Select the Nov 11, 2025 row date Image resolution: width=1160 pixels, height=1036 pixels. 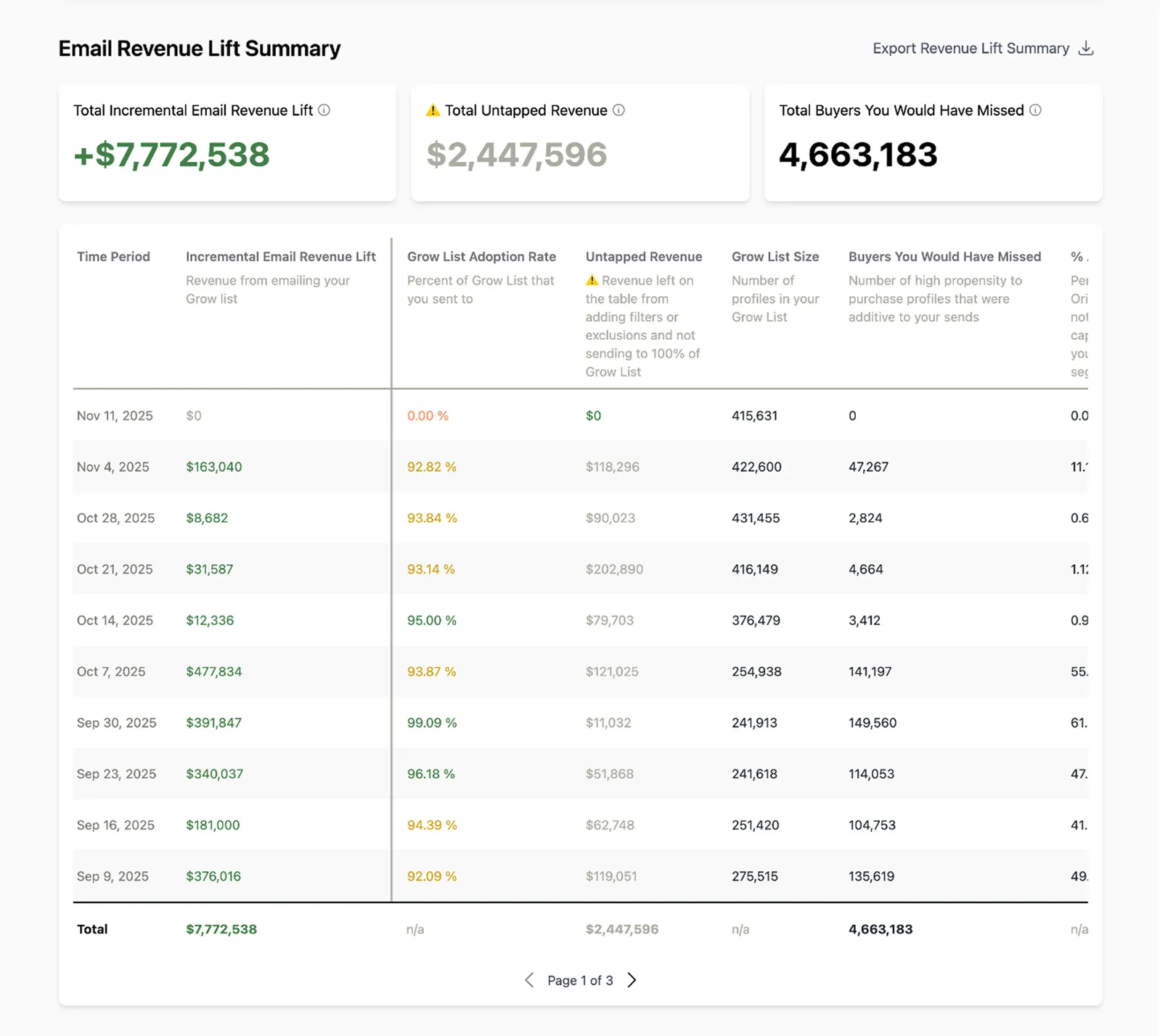(115, 416)
